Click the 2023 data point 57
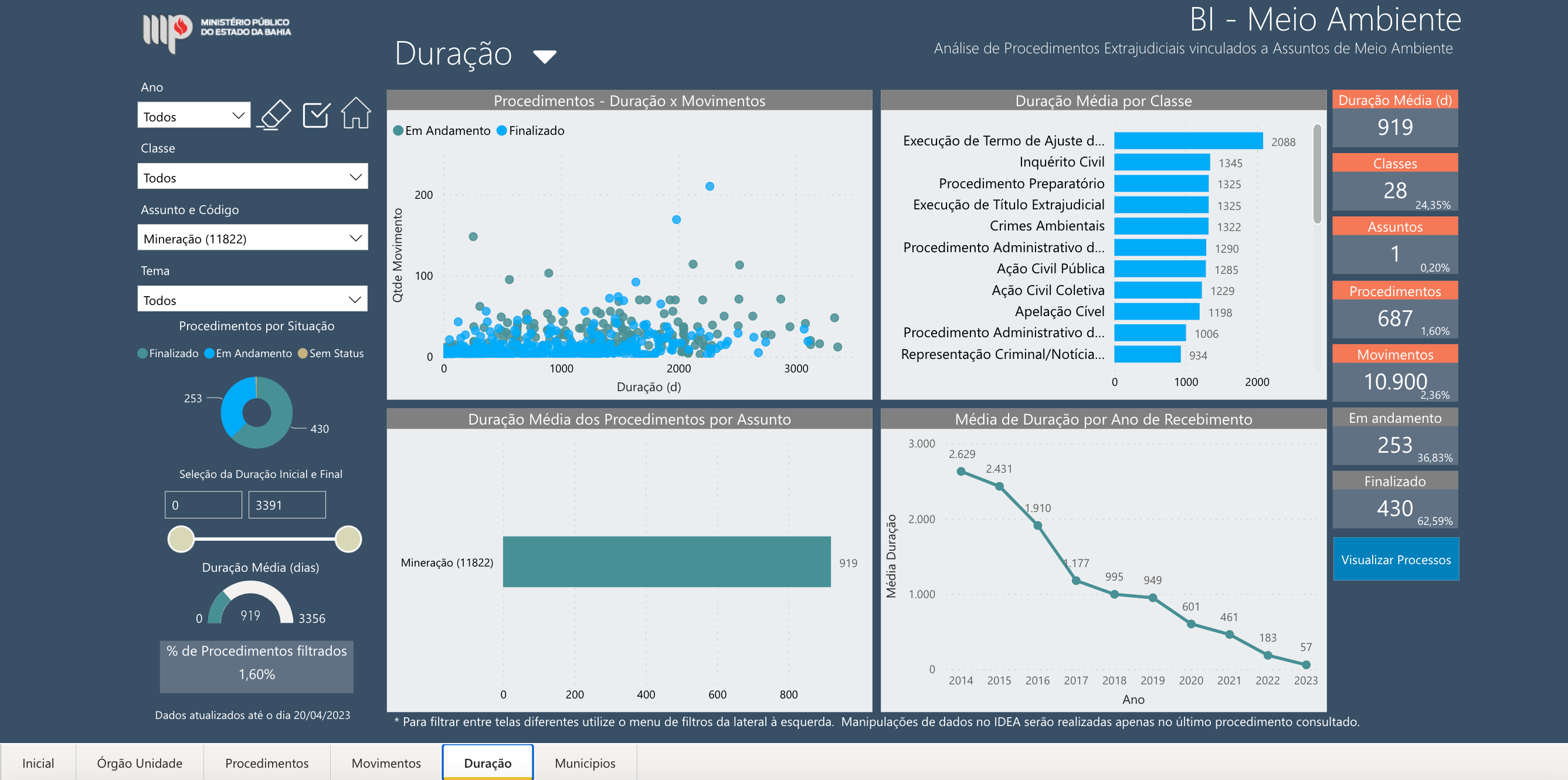The image size is (1568, 780). (1306, 664)
